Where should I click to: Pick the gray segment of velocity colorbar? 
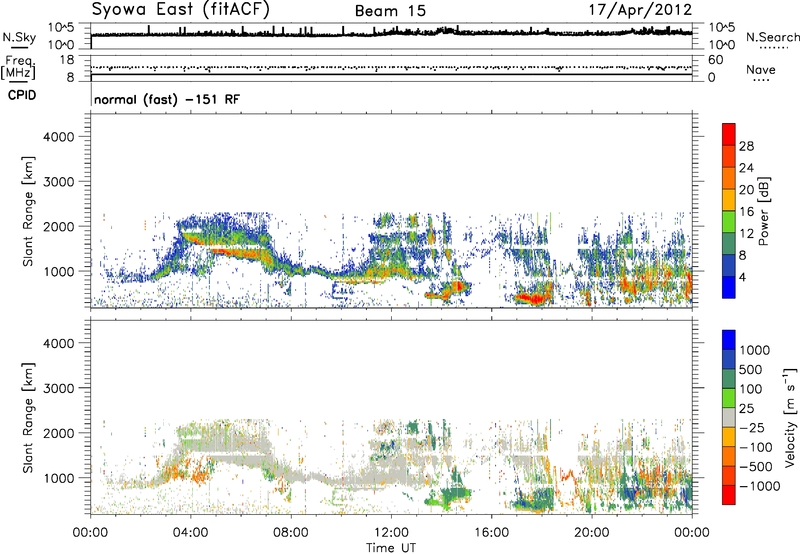pyautogui.click(x=729, y=418)
